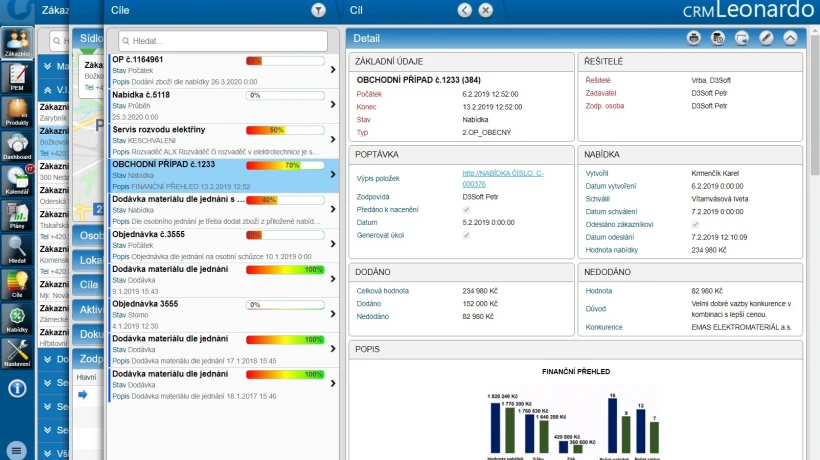
Task: Open the NABÍDKA ČÍSLO C-000376 link
Action: tap(503, 178)
